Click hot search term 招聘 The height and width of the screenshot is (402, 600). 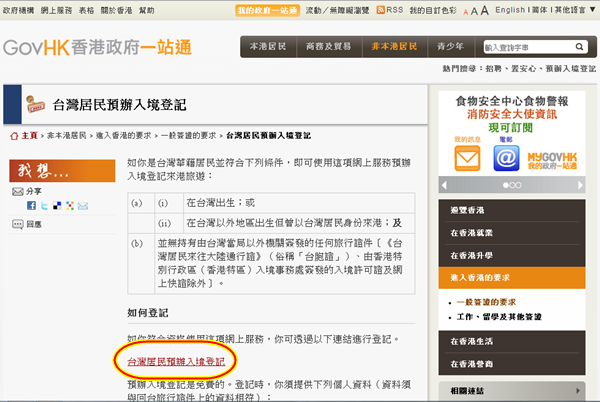pos(493,68)
